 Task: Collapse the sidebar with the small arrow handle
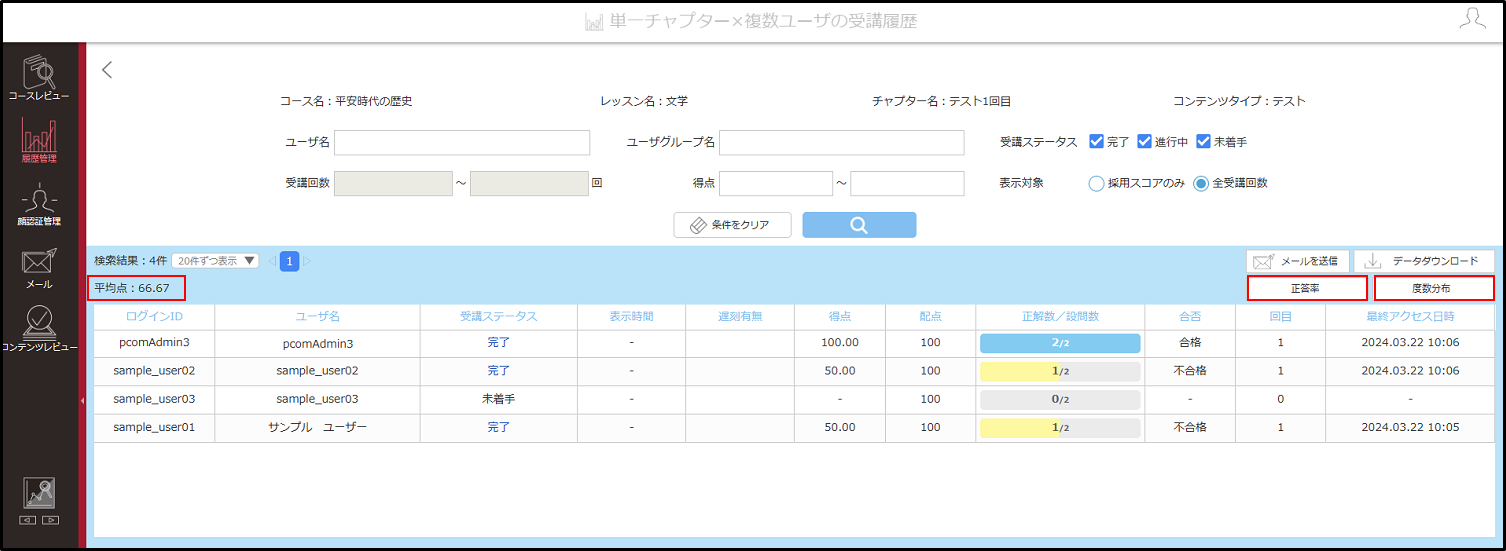pos(82,400)
